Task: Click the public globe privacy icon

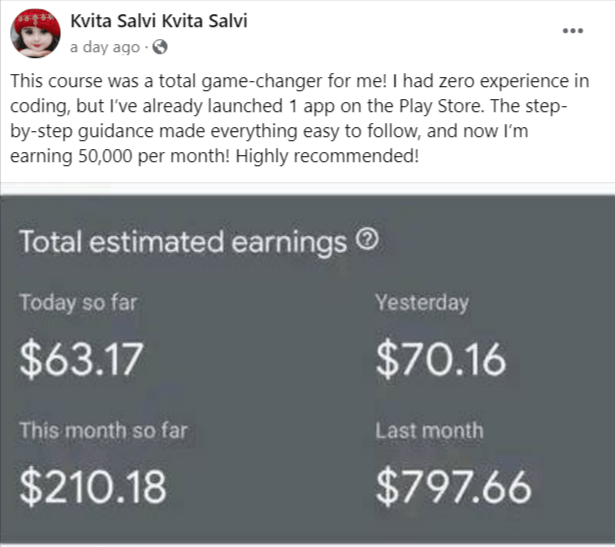Action: pos(160,47)
